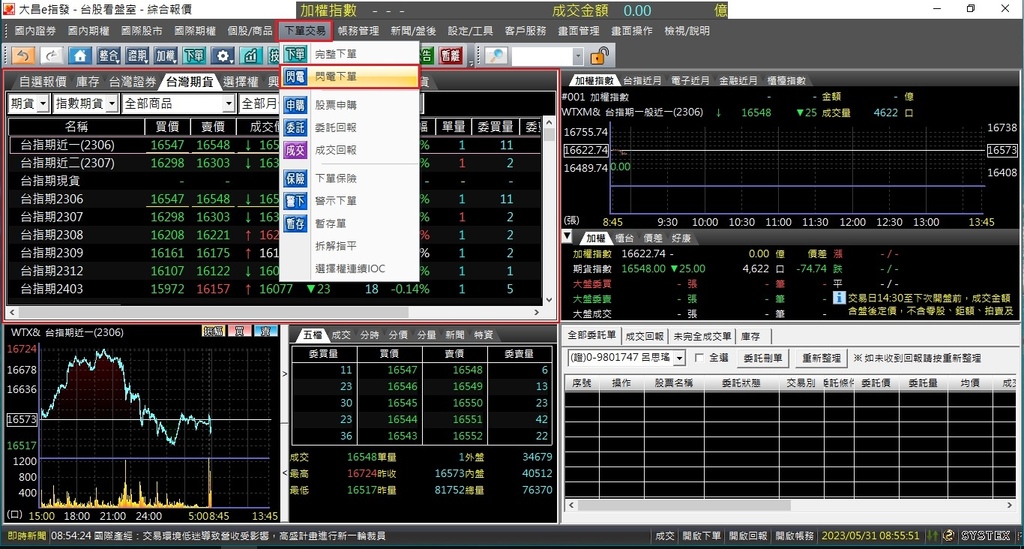This screenshot has width=1024, height=549.
Task: Switch to the 自選報價 tab
Action: point(42,82)
